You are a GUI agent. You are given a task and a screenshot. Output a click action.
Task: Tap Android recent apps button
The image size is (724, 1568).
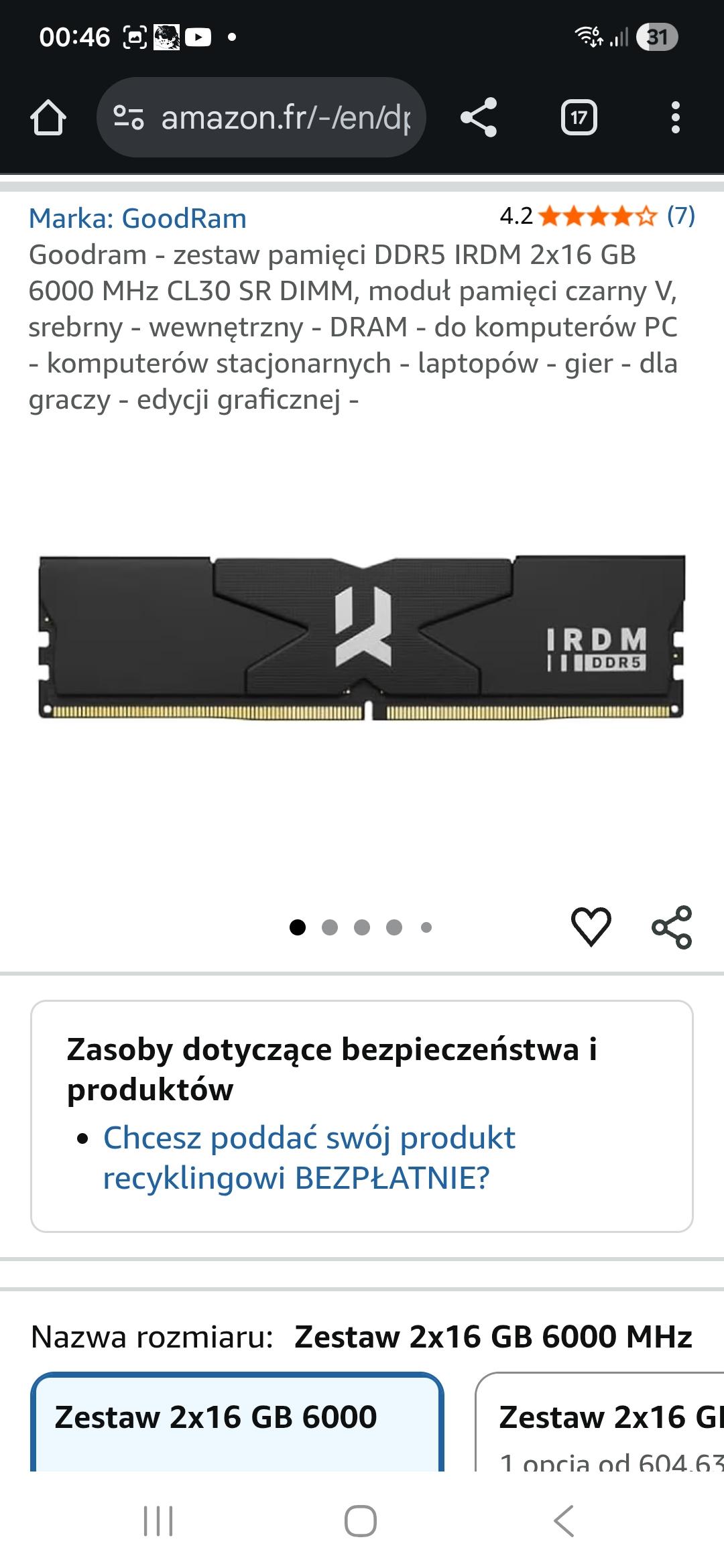click(x=159, y=1520)
